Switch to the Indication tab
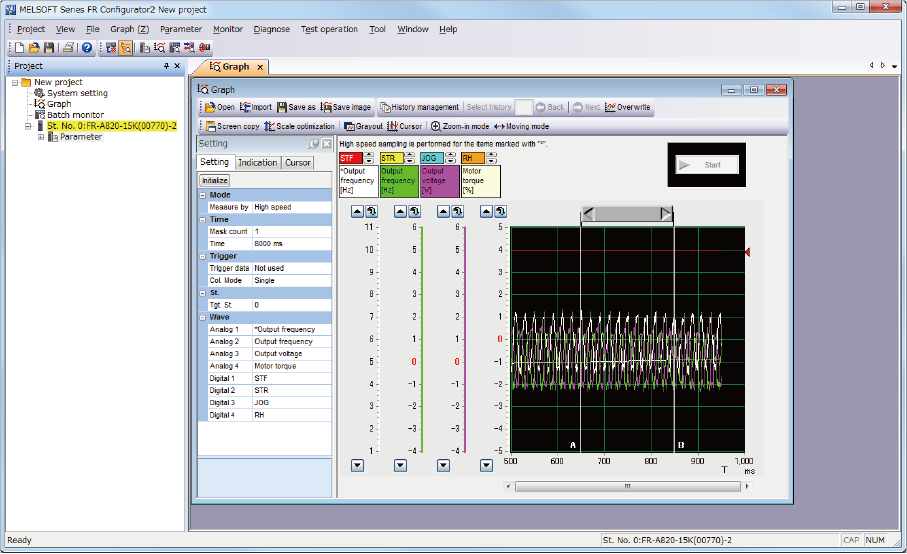The height and width of the screenshot is (554, 907). point(257,163)
